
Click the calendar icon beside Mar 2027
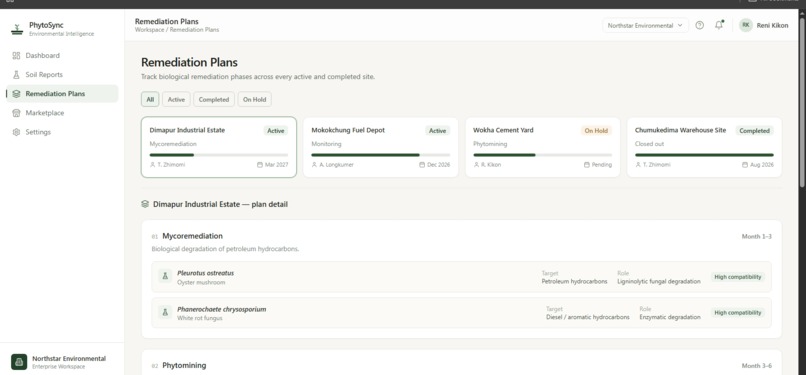pos(260,165)
